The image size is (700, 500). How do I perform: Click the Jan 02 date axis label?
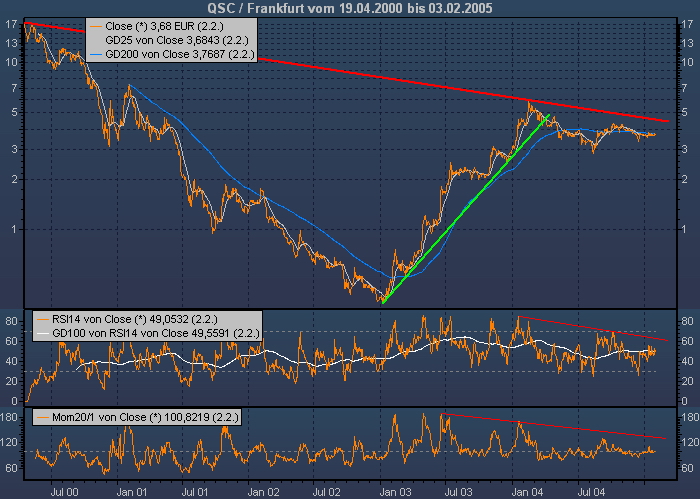click(263, 492)
